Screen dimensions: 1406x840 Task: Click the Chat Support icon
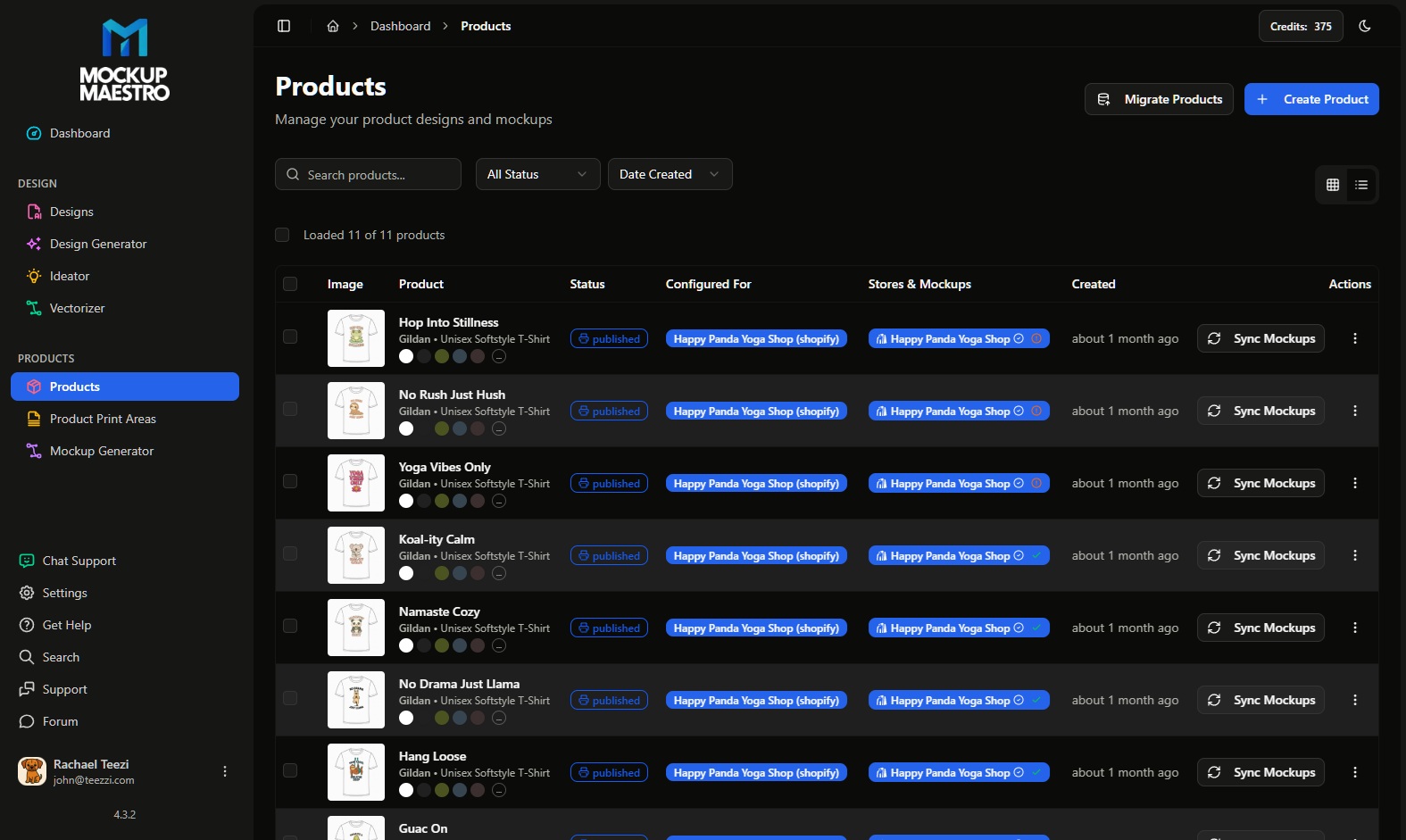(27, 561)
